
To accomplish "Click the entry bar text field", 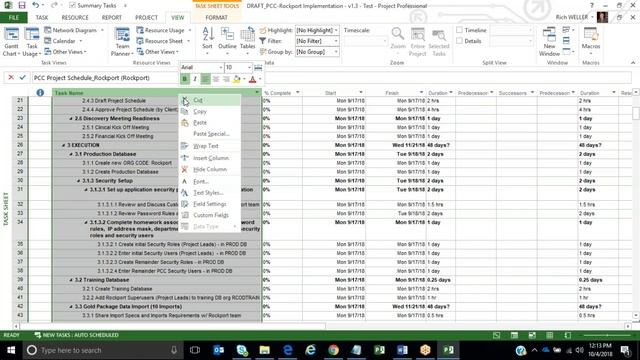I will 331,78.
